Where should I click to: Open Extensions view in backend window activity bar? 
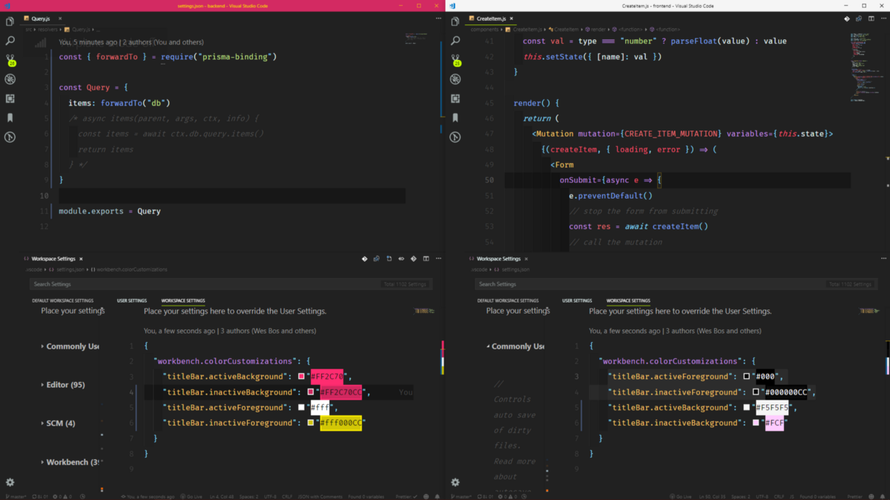[10, 99]
